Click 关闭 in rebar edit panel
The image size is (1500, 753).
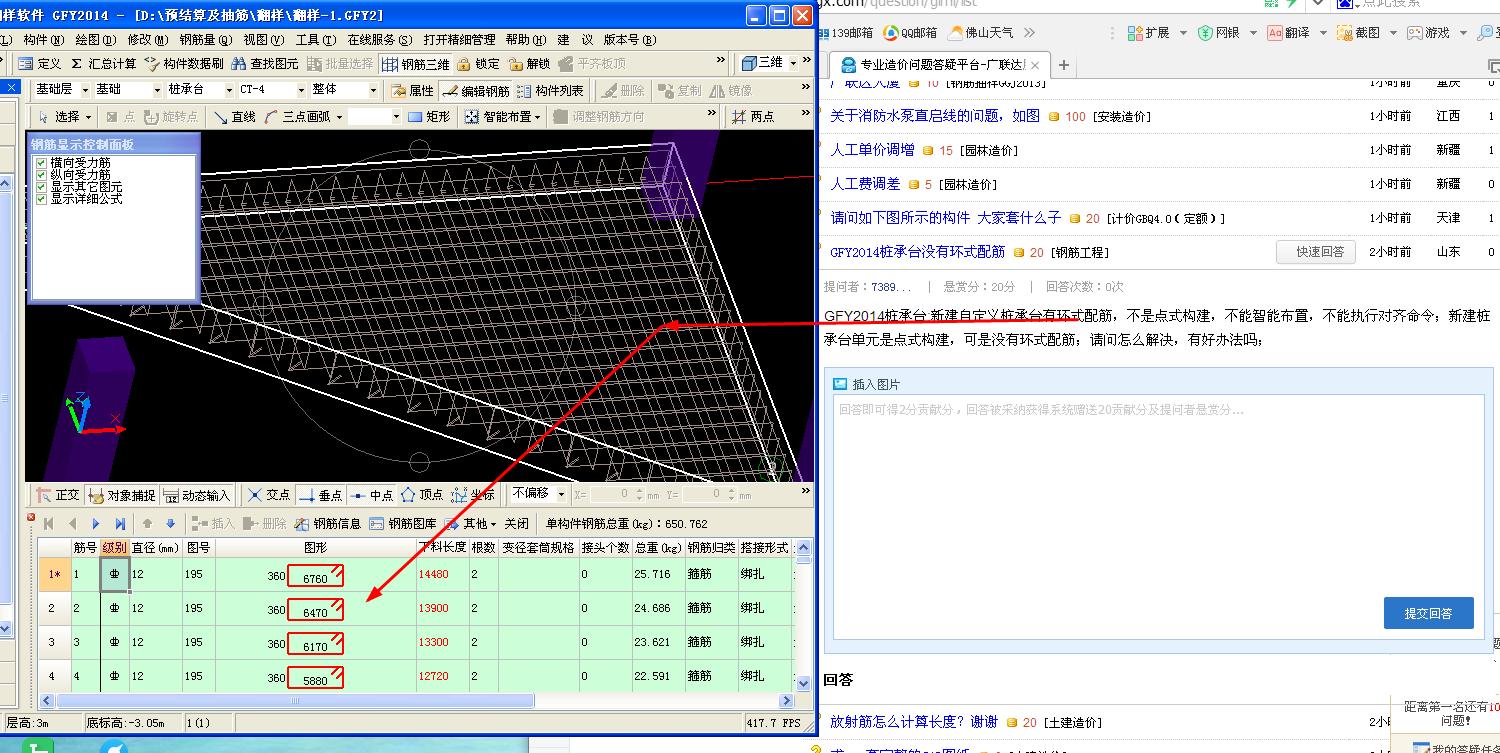point(516,524)
